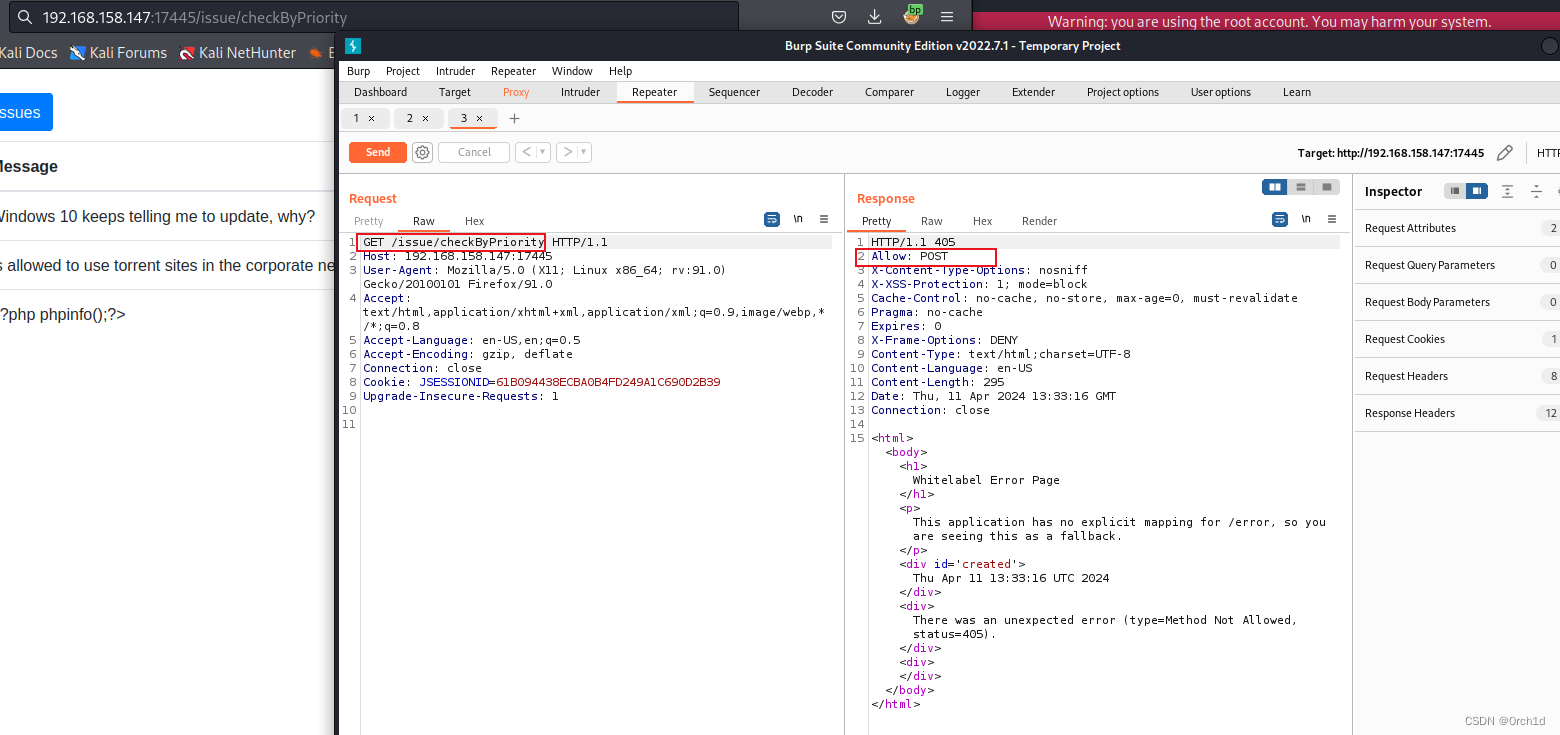Screen dimensions: 1560x735
Task: Expand Request Headers in Inspector
Action: (x=1457, y=376)
